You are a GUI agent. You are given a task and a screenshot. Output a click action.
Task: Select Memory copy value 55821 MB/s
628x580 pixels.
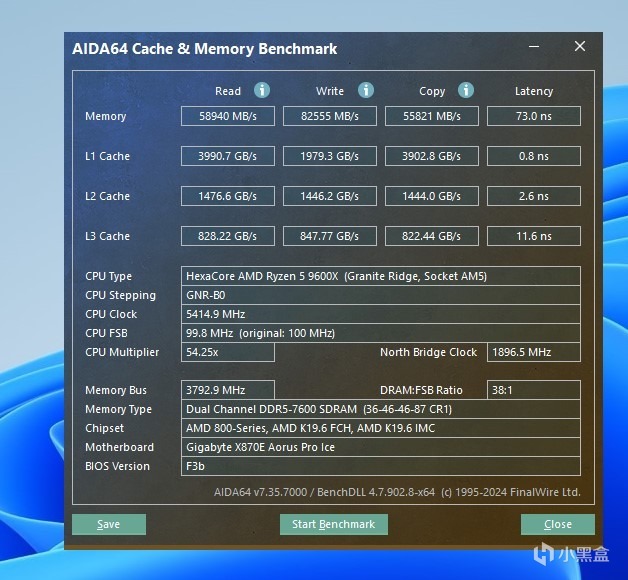(432, 116)
